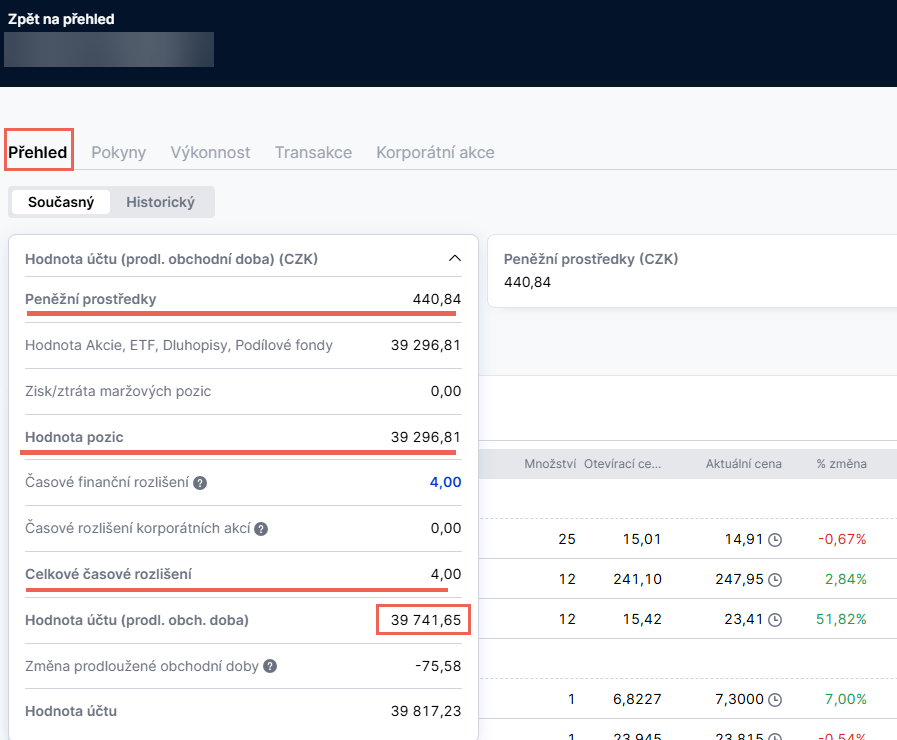This screenshot has width=897, height=740.
Task: Click the clock icon next to price 14,91
Action: [774, 540]
